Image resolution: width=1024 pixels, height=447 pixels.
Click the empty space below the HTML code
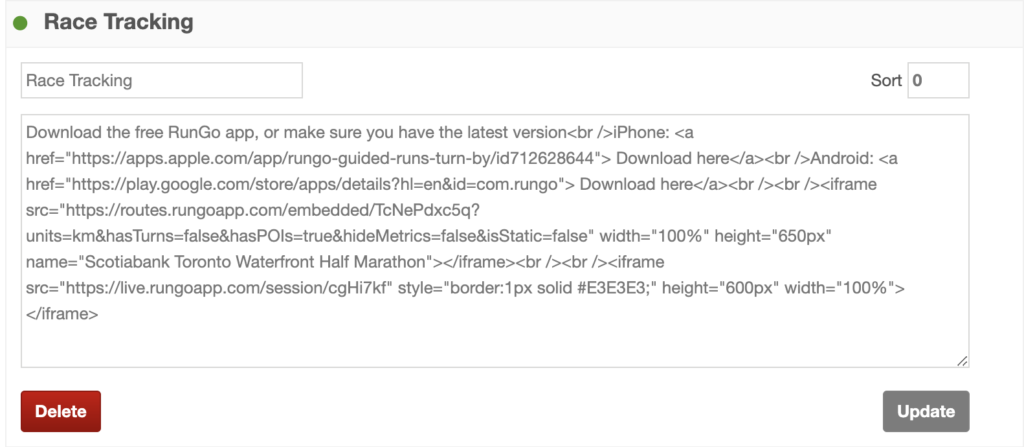point(494,344)
